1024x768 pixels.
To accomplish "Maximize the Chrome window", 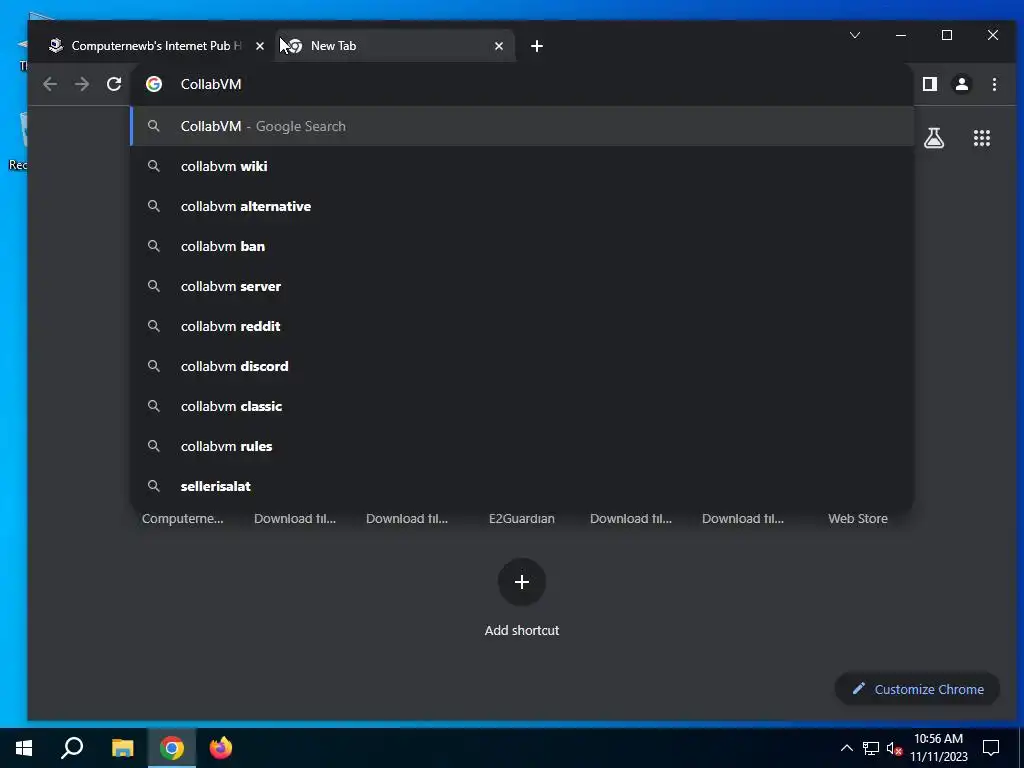I will (947, 35).
